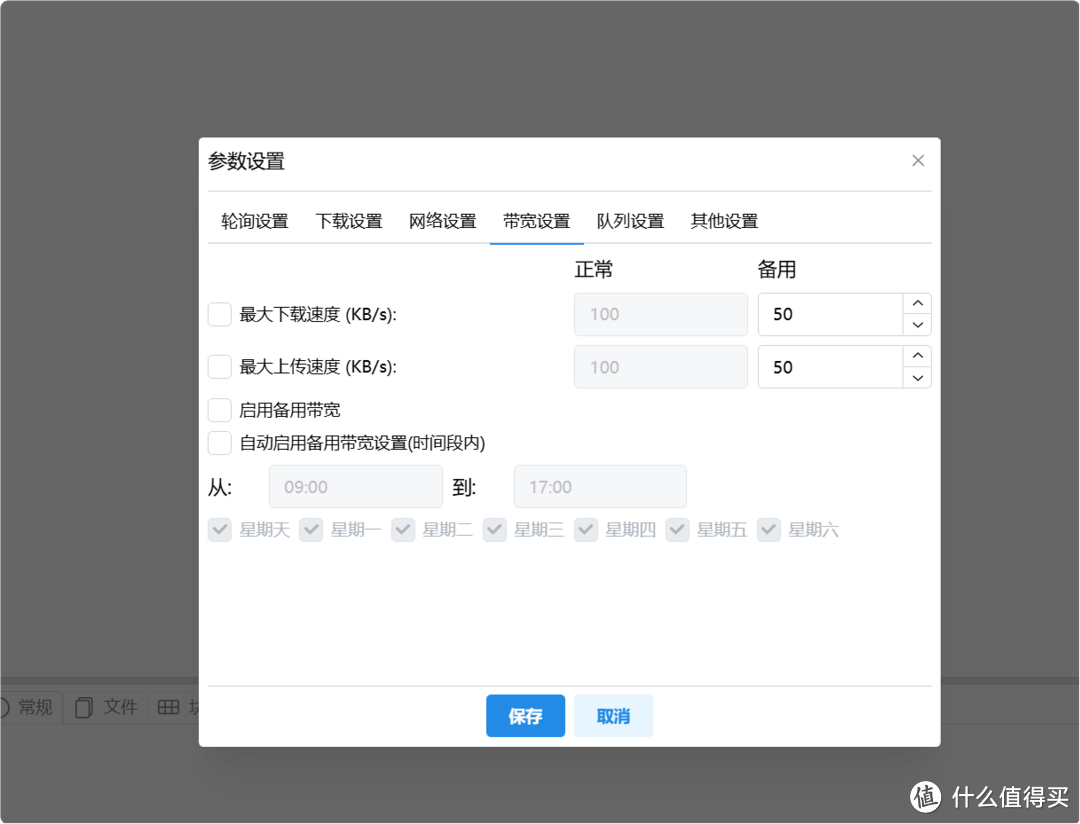Toggle the 星期天 weekday checkbox

[x=219, y=529]
